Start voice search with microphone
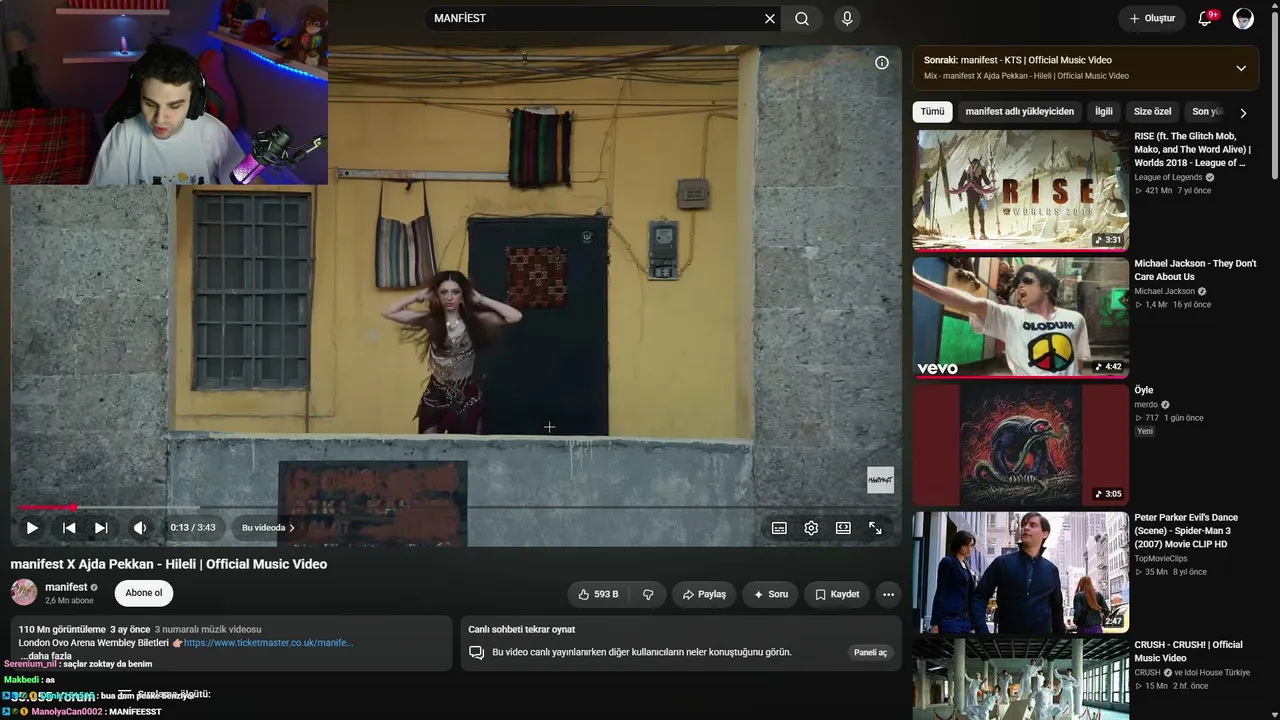Screen dimensions: 1280x720 847,19
